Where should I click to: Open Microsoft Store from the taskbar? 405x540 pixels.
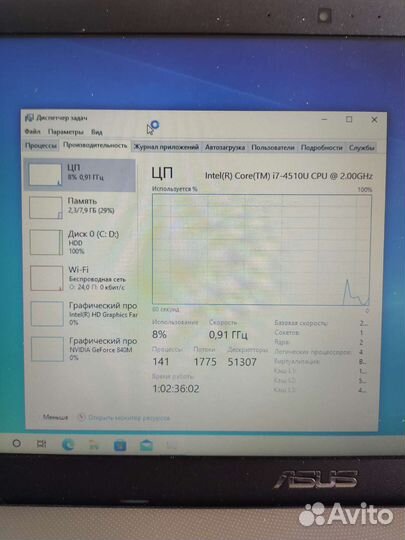120,446
